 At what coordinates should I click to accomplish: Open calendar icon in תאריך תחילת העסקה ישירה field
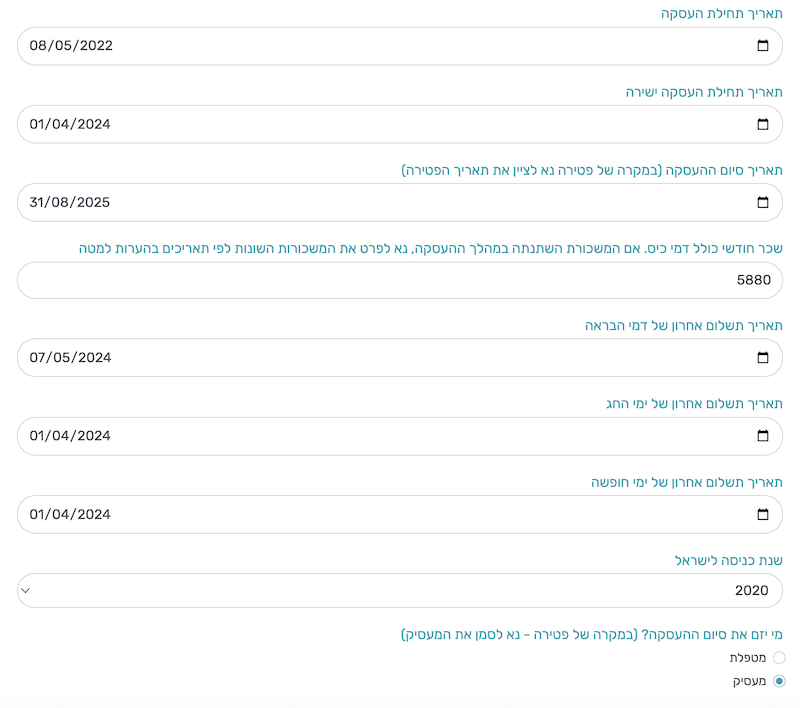(763, 124)
